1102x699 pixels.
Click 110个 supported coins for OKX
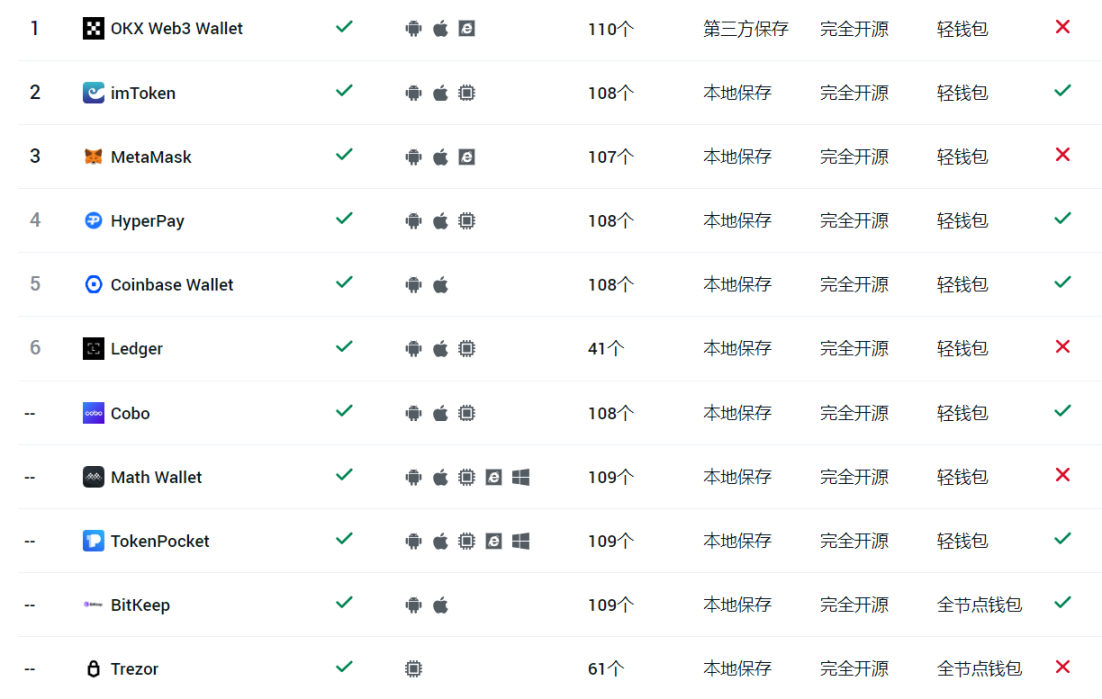pos(610,29)
